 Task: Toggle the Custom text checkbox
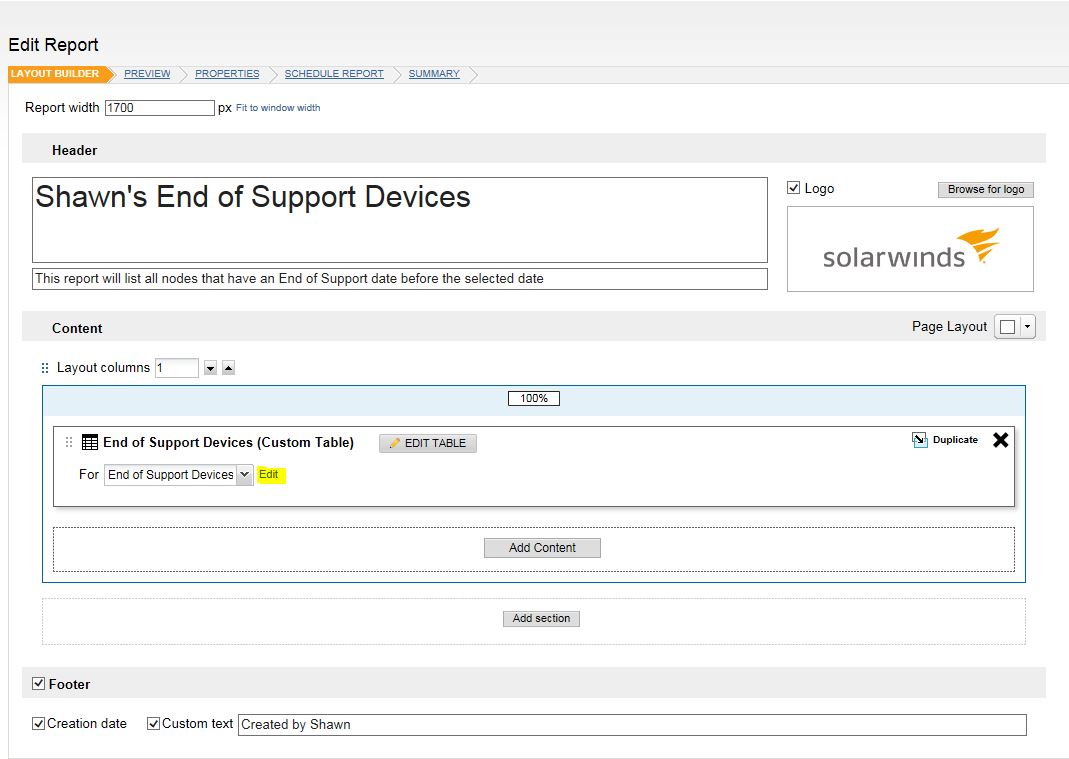153,723
